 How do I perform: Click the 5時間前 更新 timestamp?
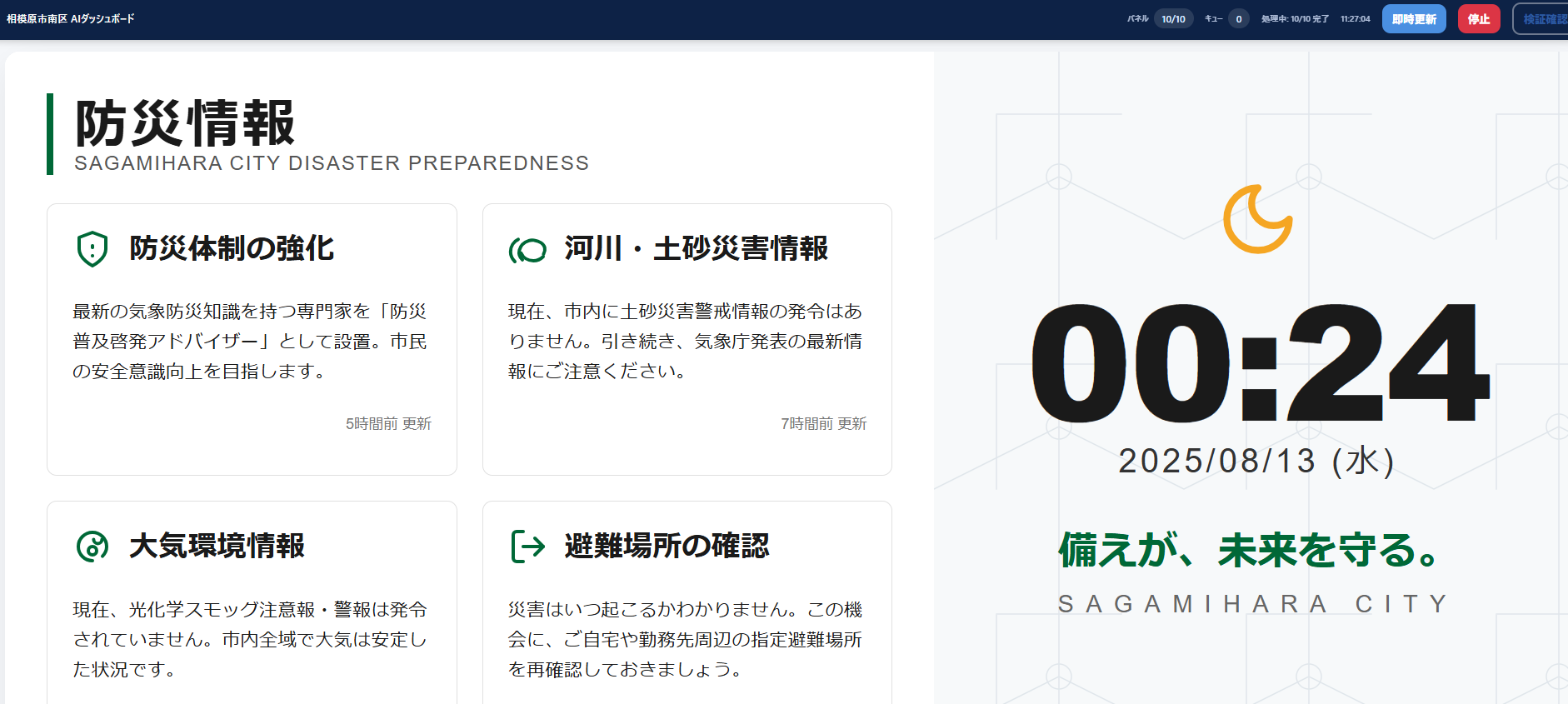click(x=388, y=424)
